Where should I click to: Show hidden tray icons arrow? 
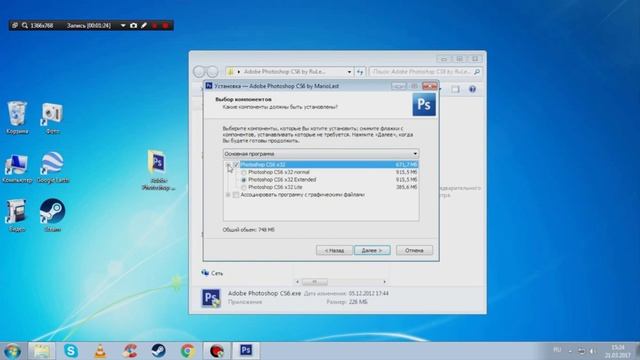point(570,351)
